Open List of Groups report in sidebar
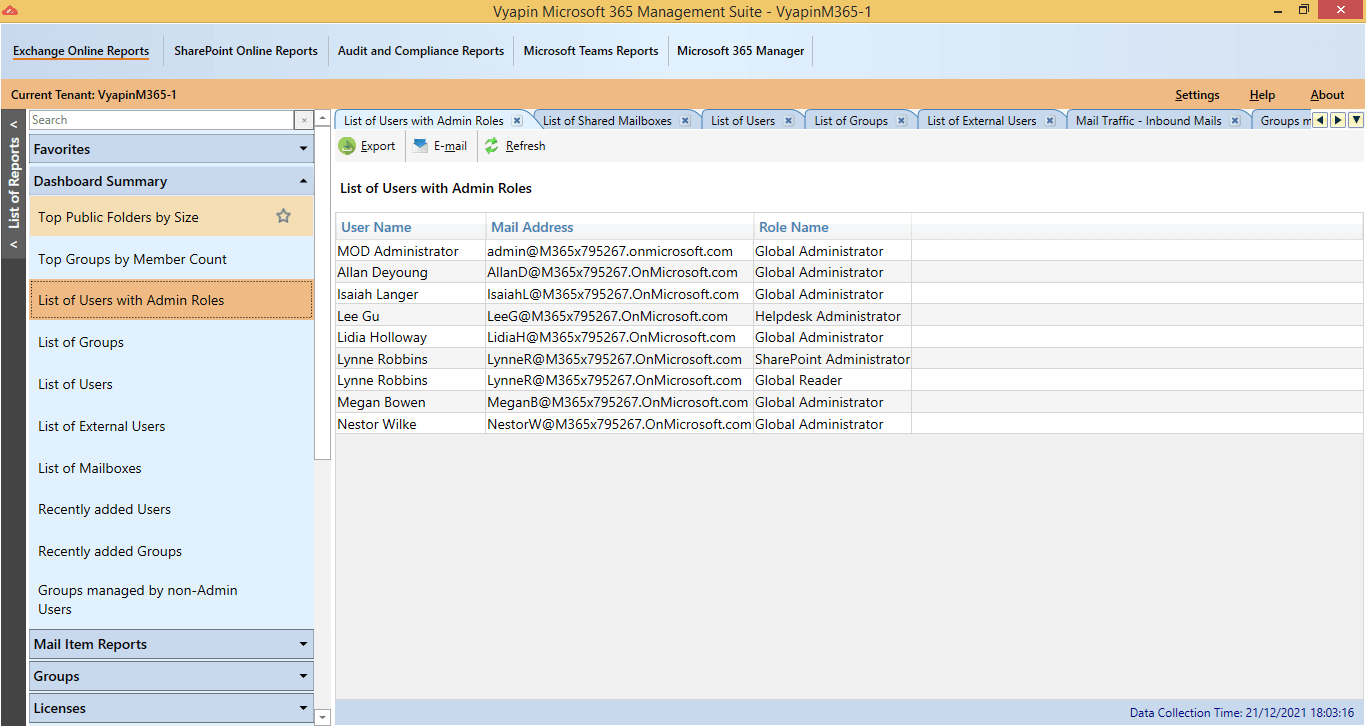Screen dimensions: 1366x728 pyautogui.click(x=171, y=342)
